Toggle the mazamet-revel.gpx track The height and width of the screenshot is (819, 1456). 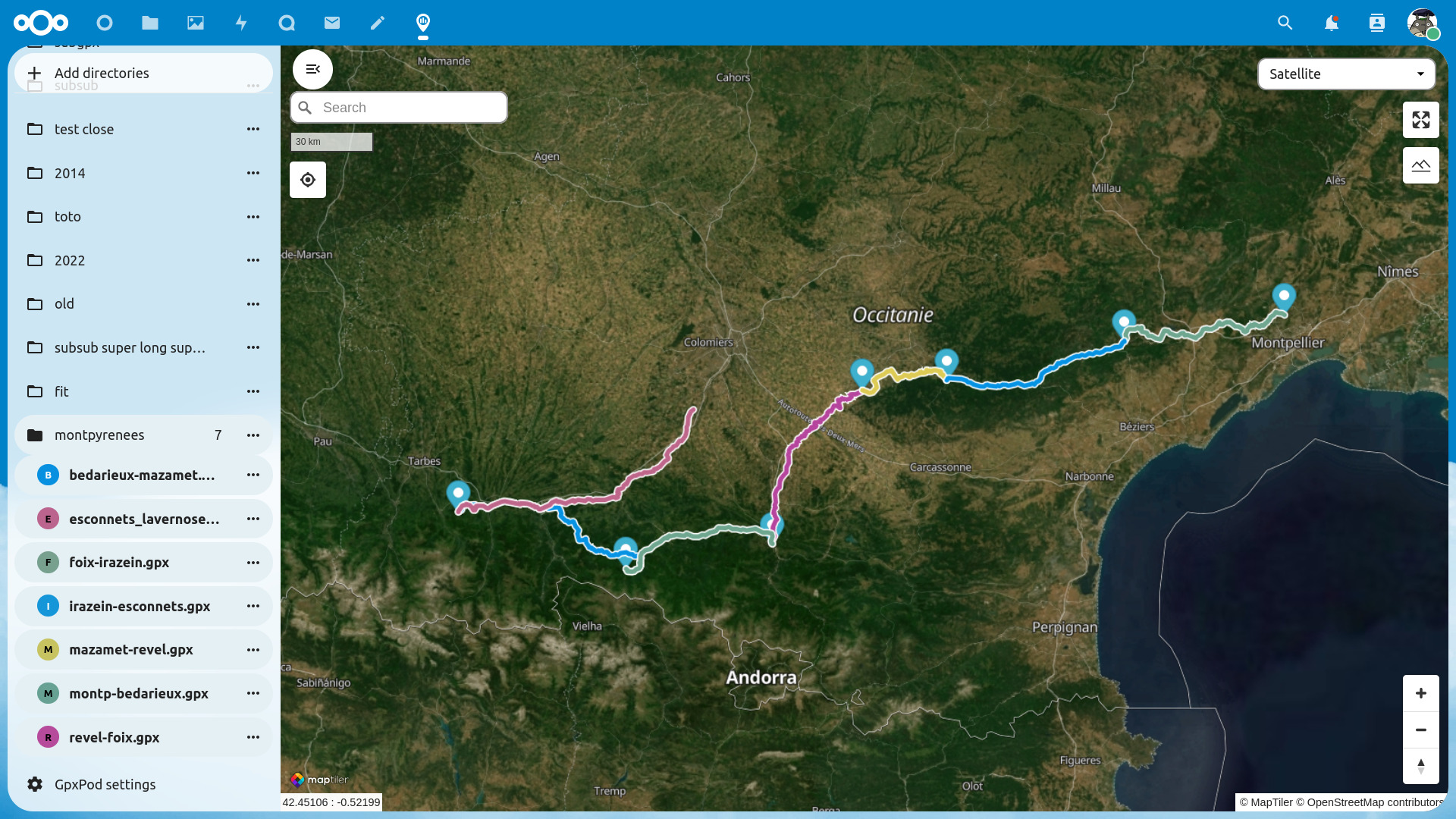pos(131,649)
